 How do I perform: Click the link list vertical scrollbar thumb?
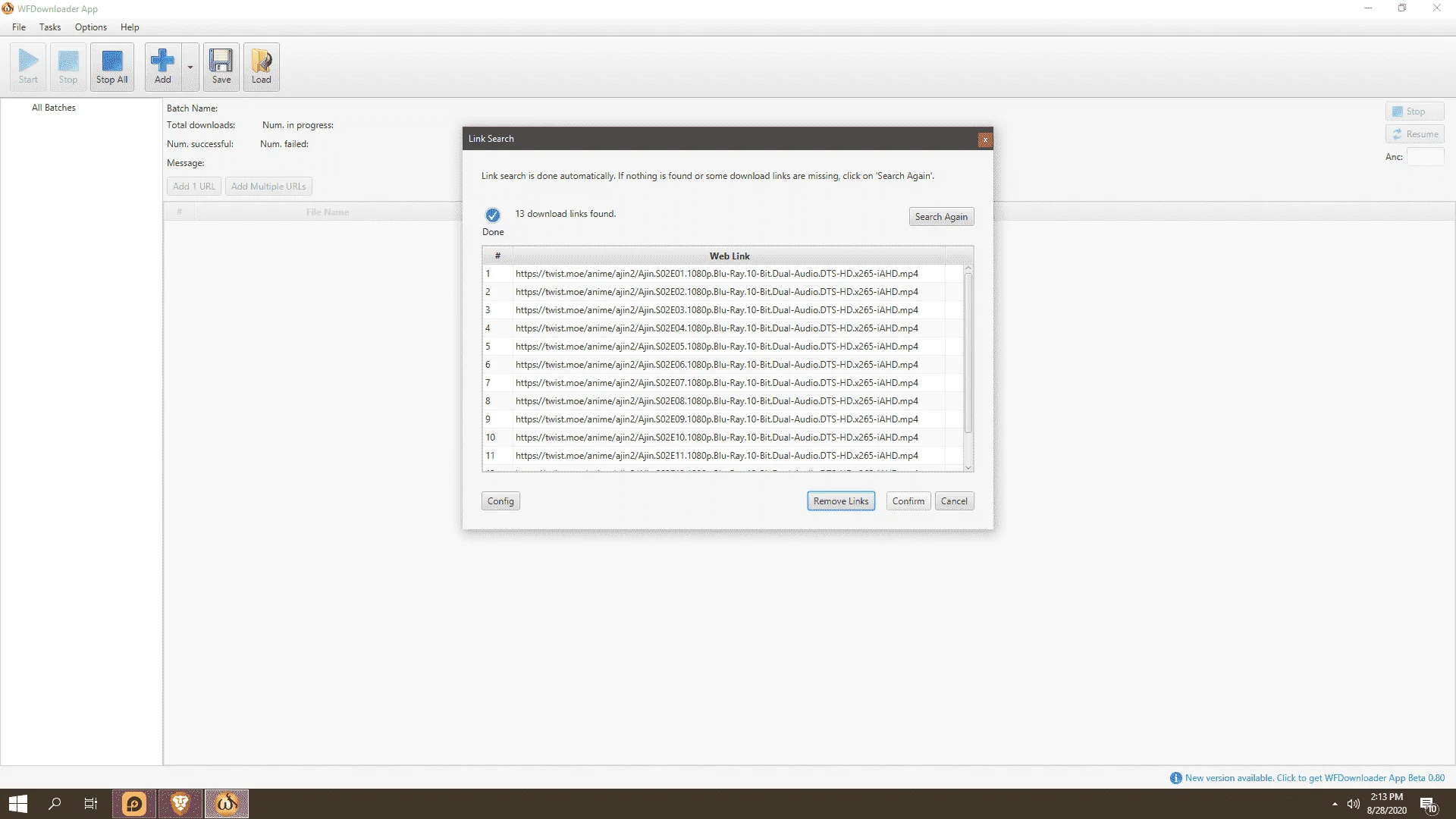coord(968,353)
